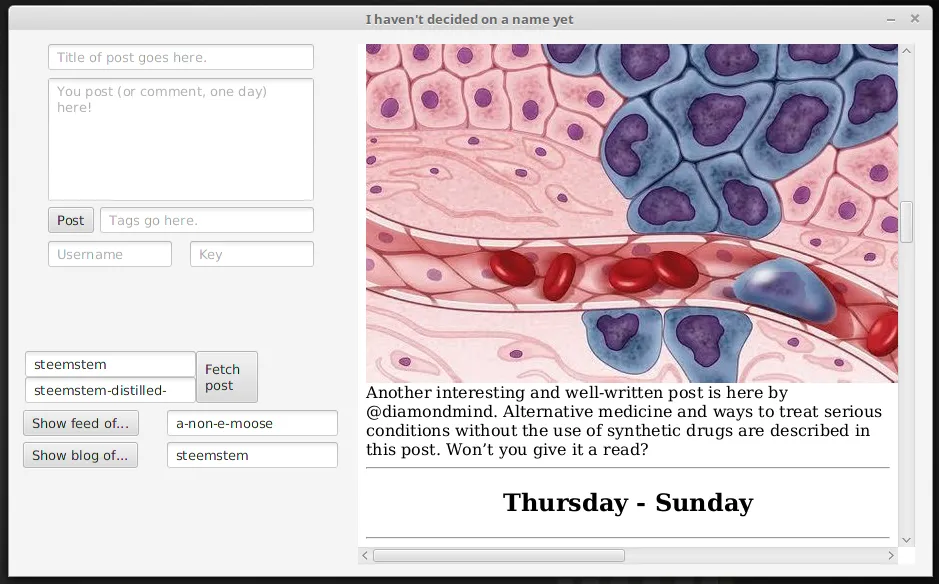Focus the 'Tags go here.' field
Viewport: 939px width, 584px height.
[x=207, y=220]
